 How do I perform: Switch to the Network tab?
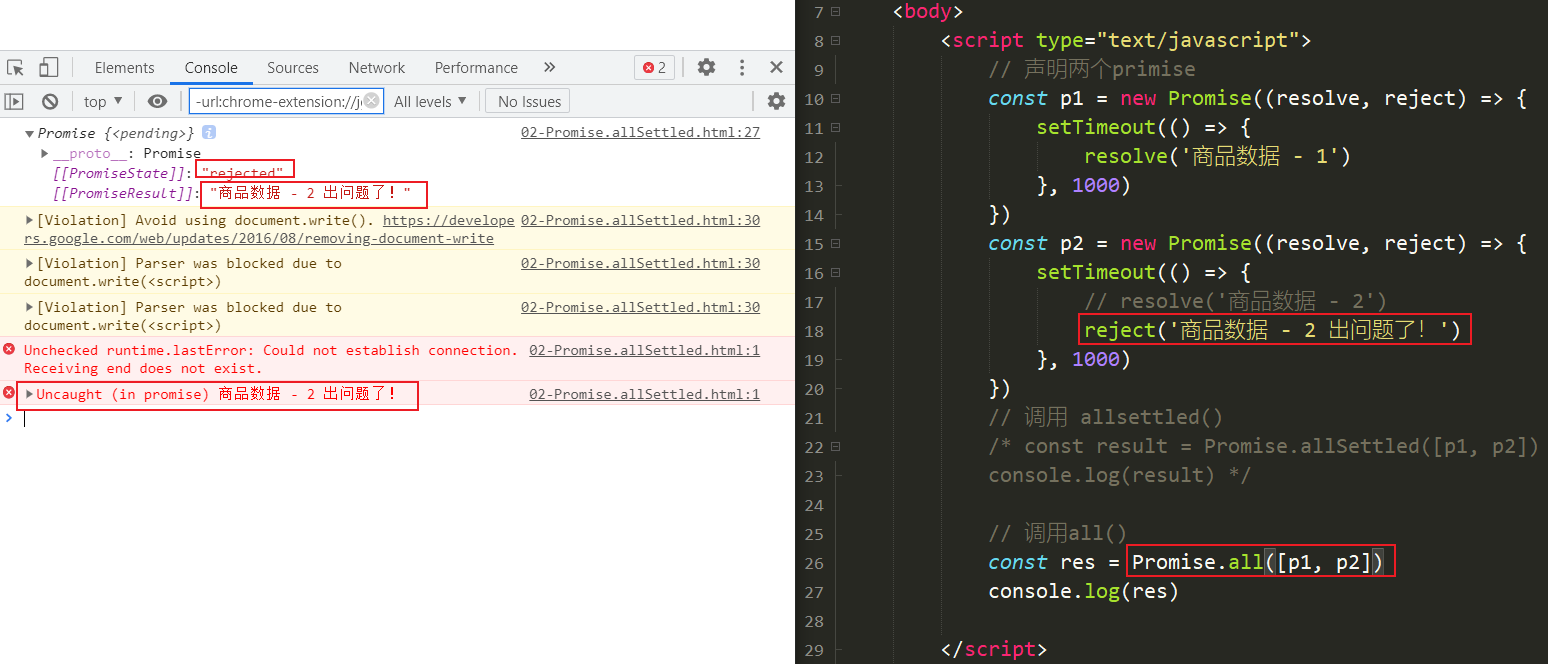tap(377, 68)
